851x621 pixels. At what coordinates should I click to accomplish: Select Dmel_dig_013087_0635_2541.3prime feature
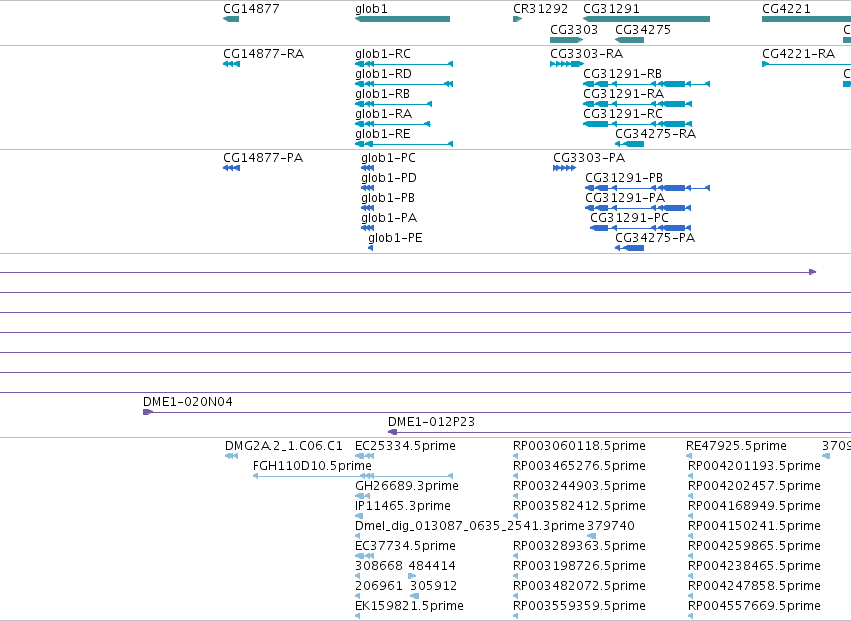coord(358,536)
